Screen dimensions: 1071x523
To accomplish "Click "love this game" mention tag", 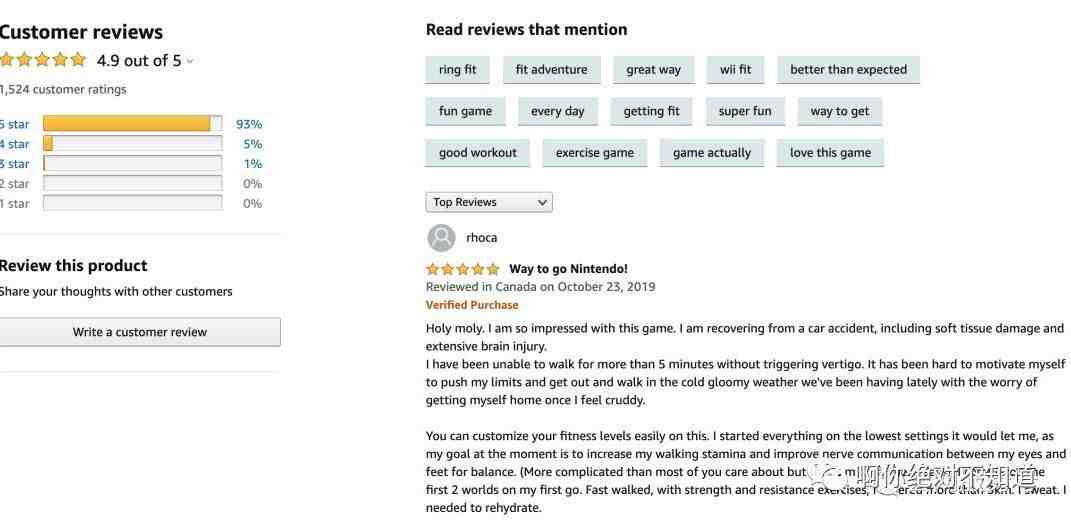I will [830, 153].
